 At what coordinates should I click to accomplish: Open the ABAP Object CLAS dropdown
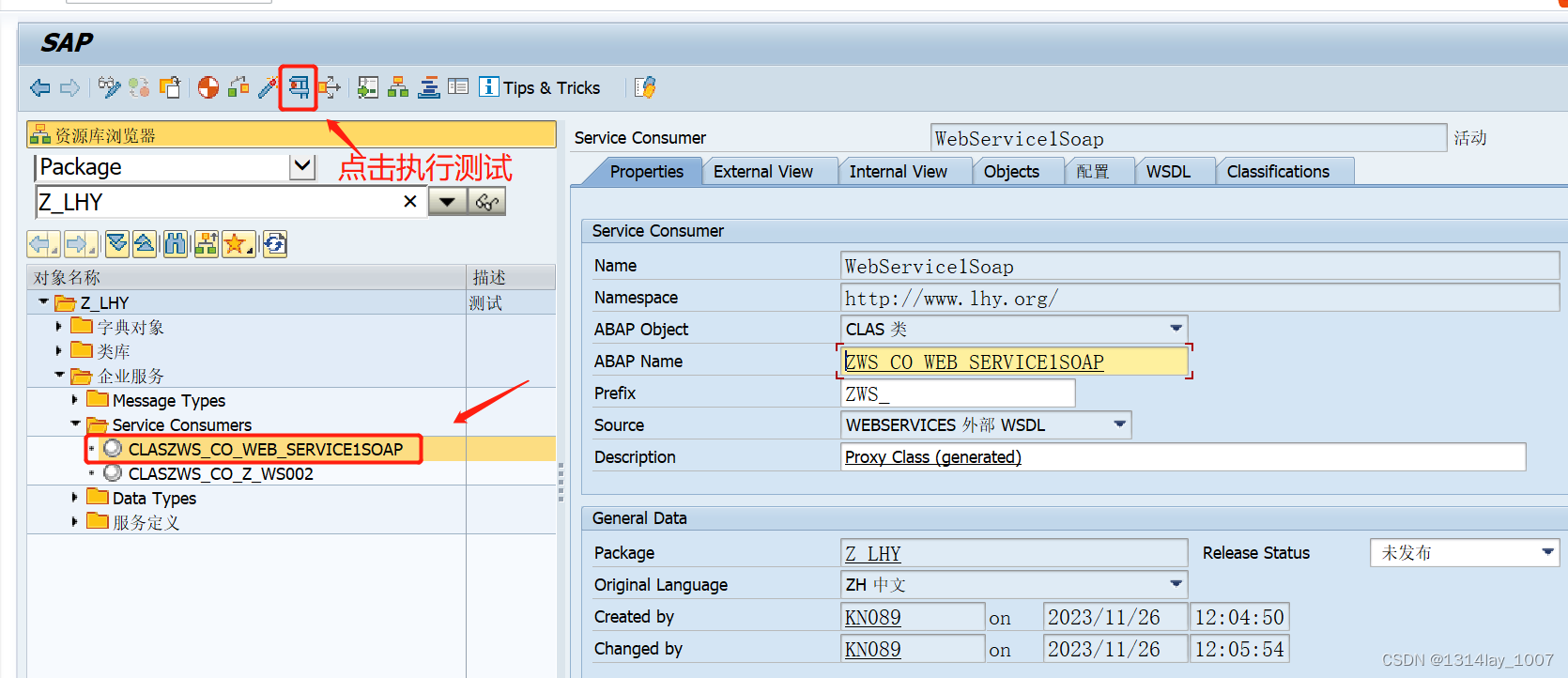[x=1176, y=329]
